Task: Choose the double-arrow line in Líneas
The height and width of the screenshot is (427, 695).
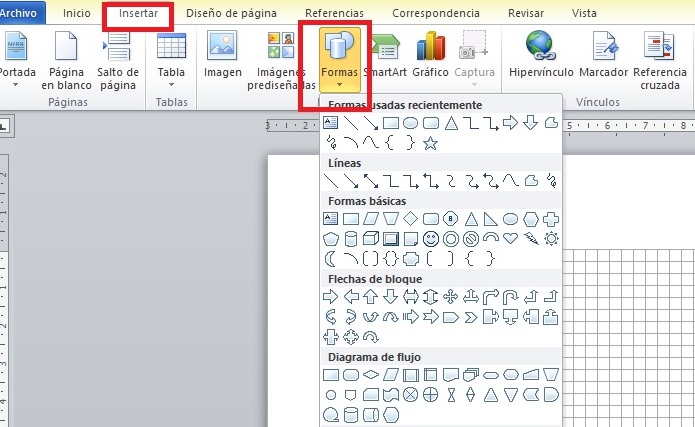Action: (x=371, y=181)
